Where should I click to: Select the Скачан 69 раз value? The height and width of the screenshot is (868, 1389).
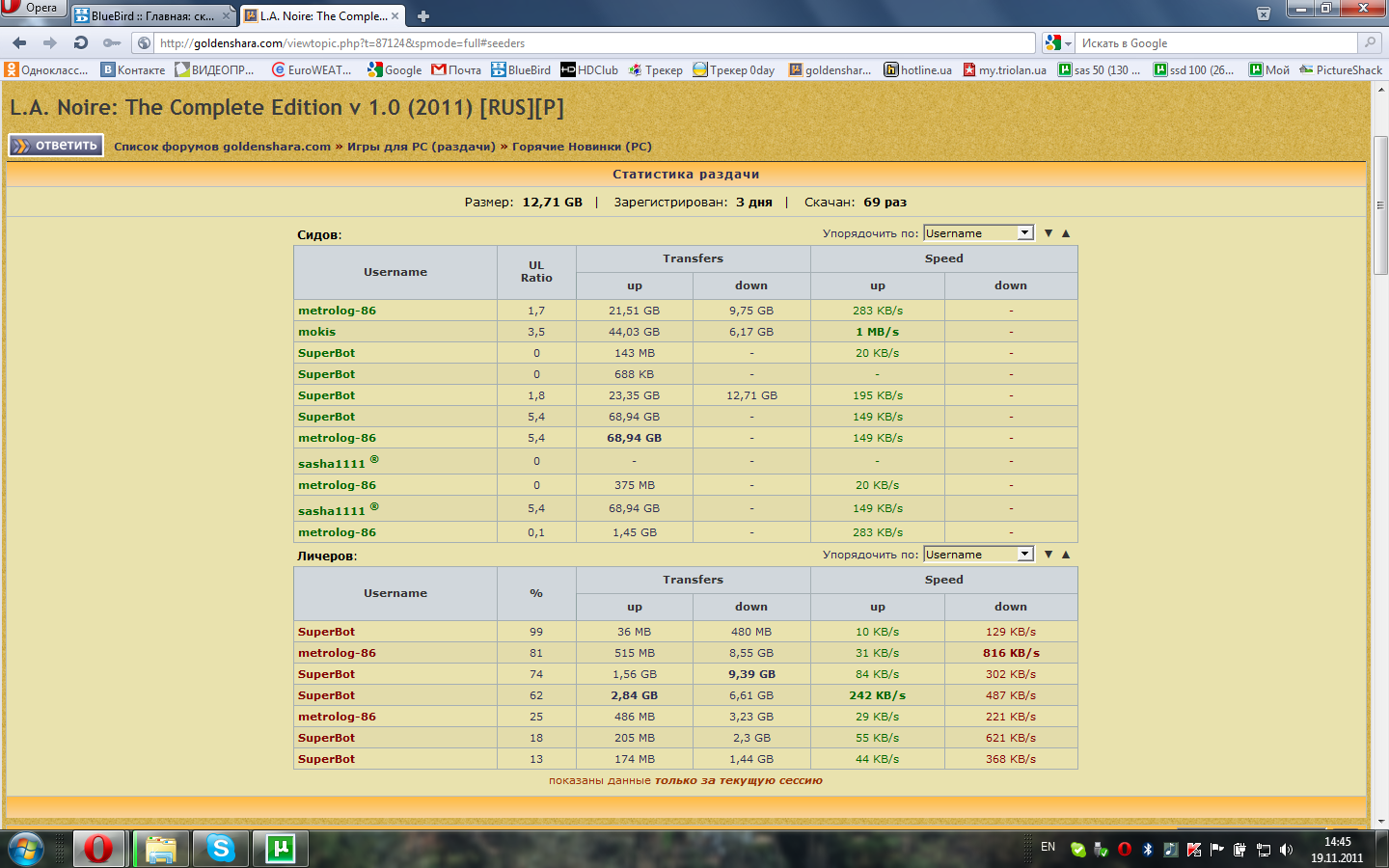[885, 203]
